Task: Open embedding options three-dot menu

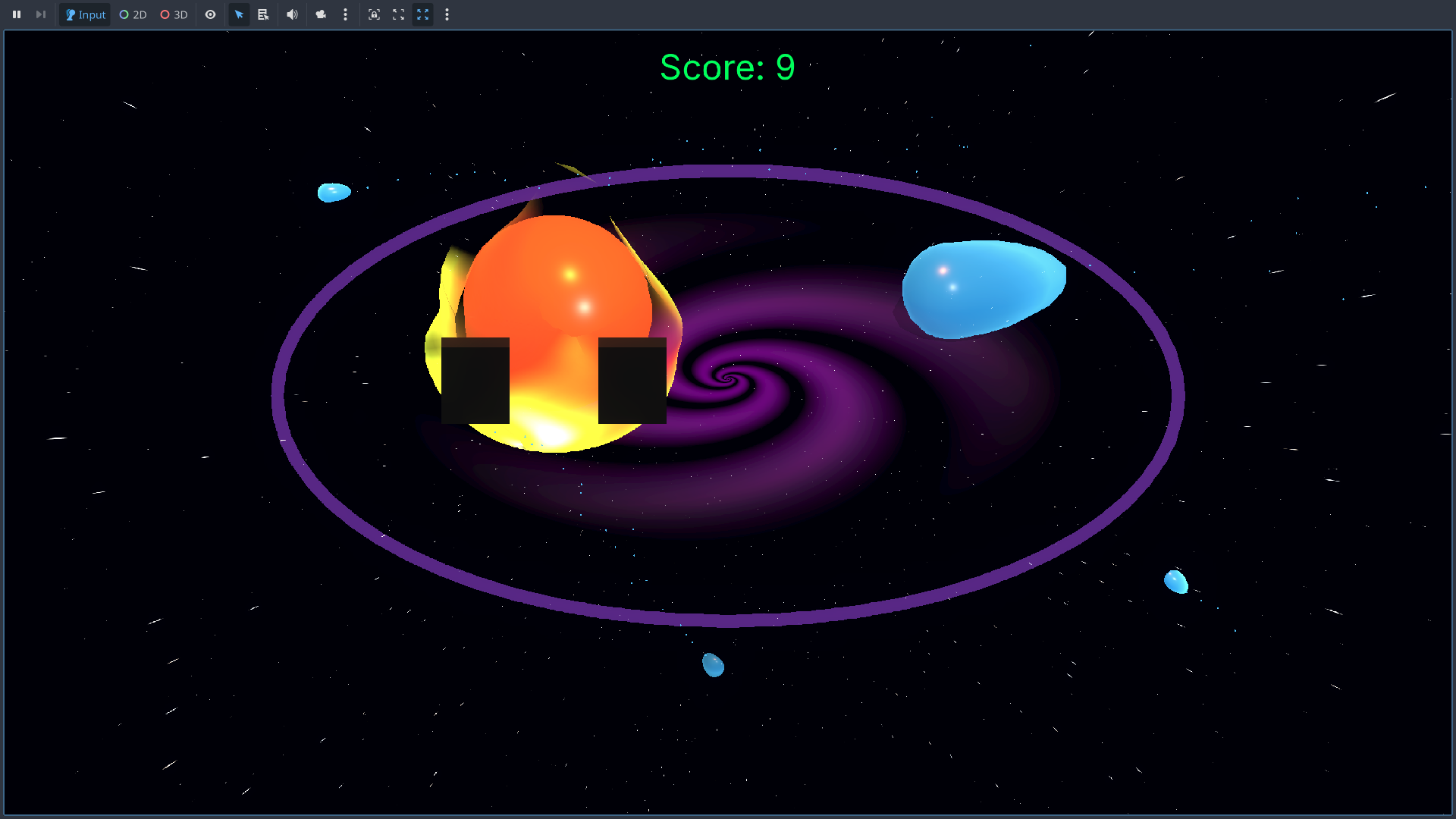Action: click(447, 14)
